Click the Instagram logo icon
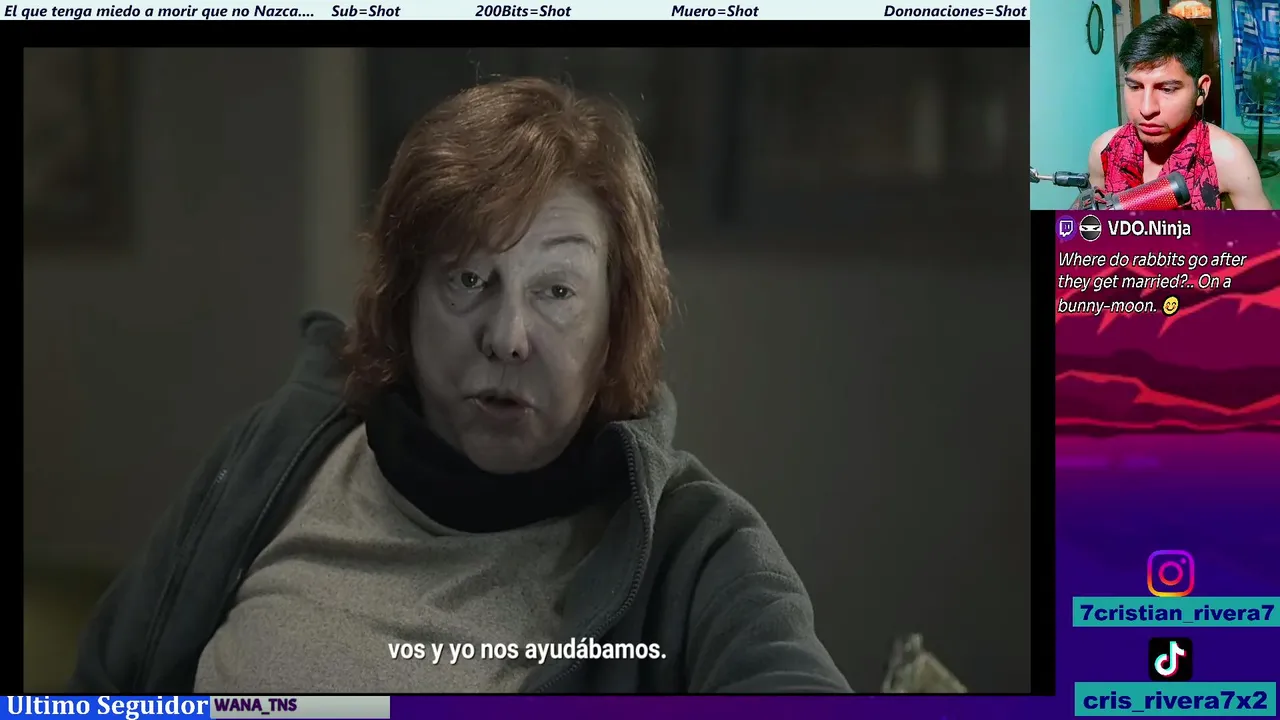This screenshot has width=1280, height=720. click(1170, 573)
